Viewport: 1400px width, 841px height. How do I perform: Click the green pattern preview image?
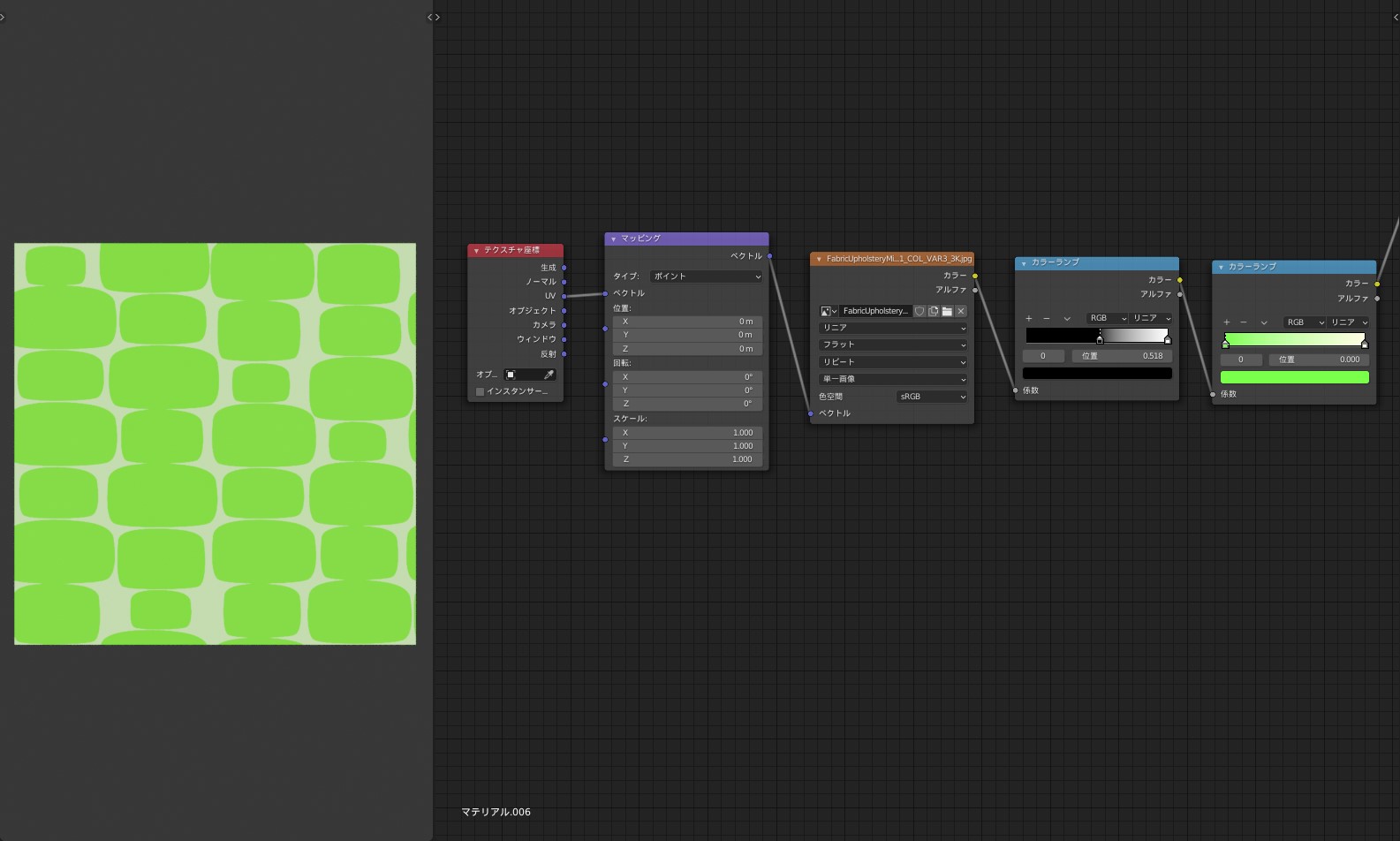pyautogui.click(x=215, y=443)
